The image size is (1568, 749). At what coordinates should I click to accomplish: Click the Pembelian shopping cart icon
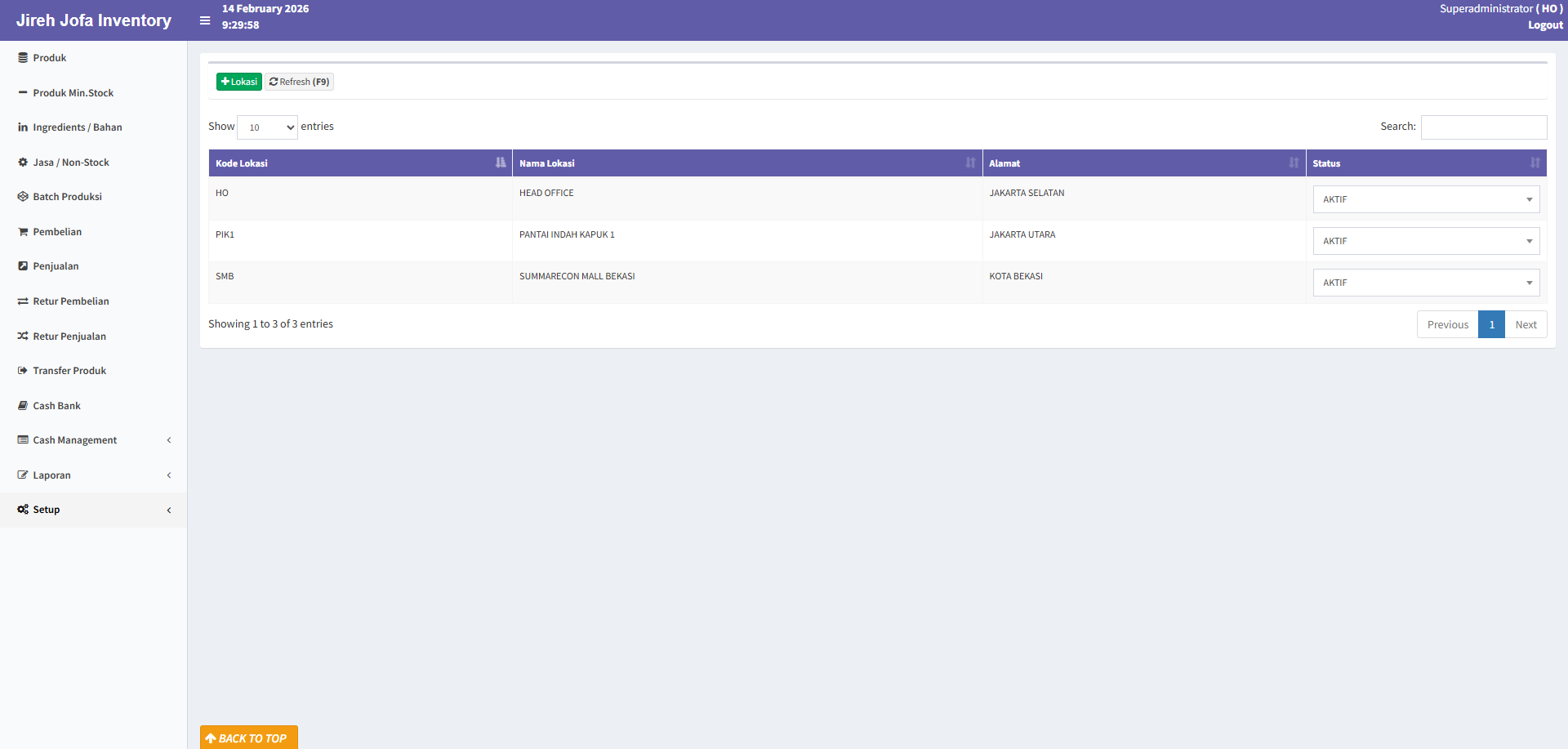pyautogui.click(x=23, y=232)
